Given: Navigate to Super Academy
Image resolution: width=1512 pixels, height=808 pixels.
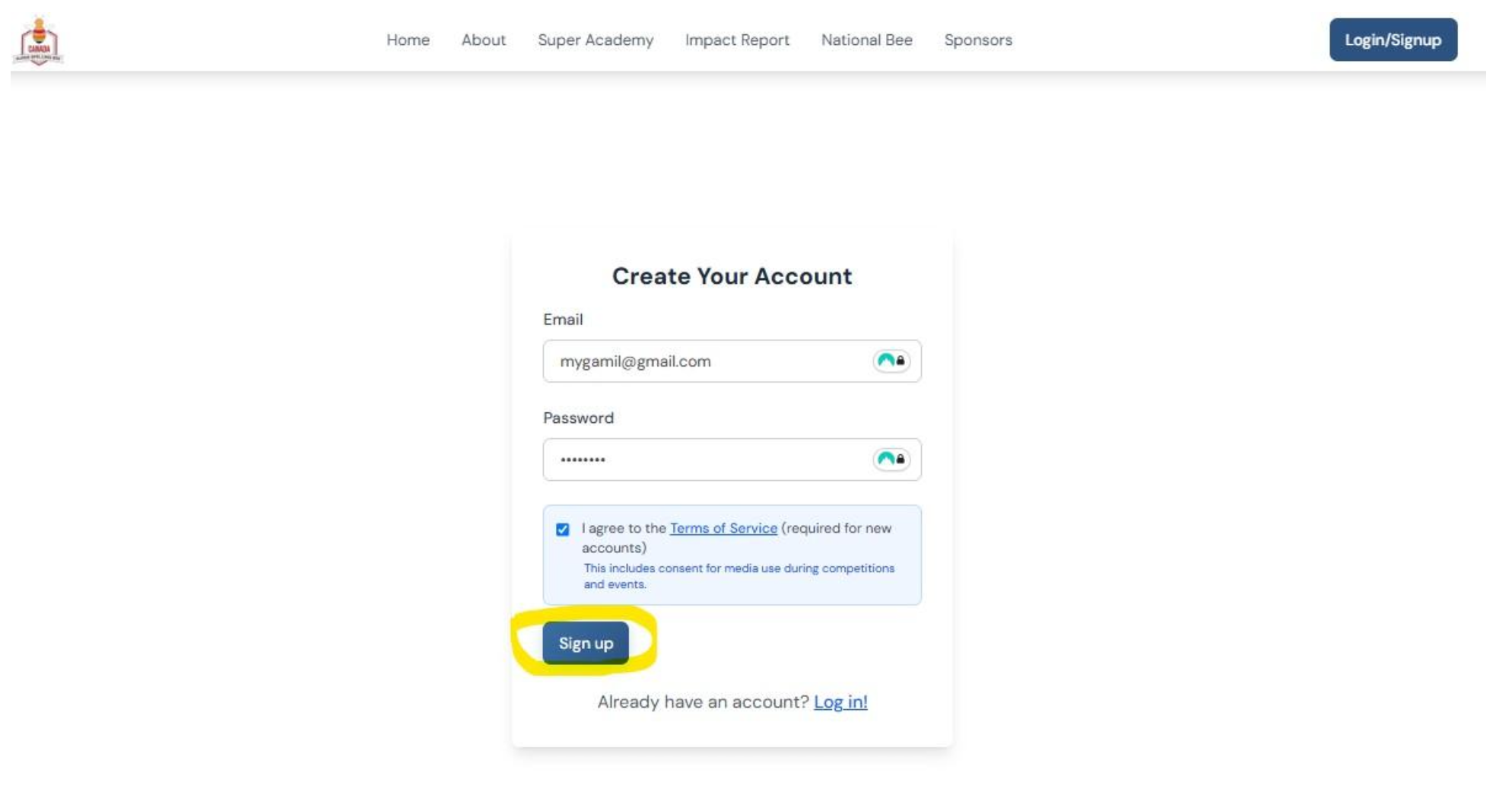Looking at the screenshot, I should (596, 40).
